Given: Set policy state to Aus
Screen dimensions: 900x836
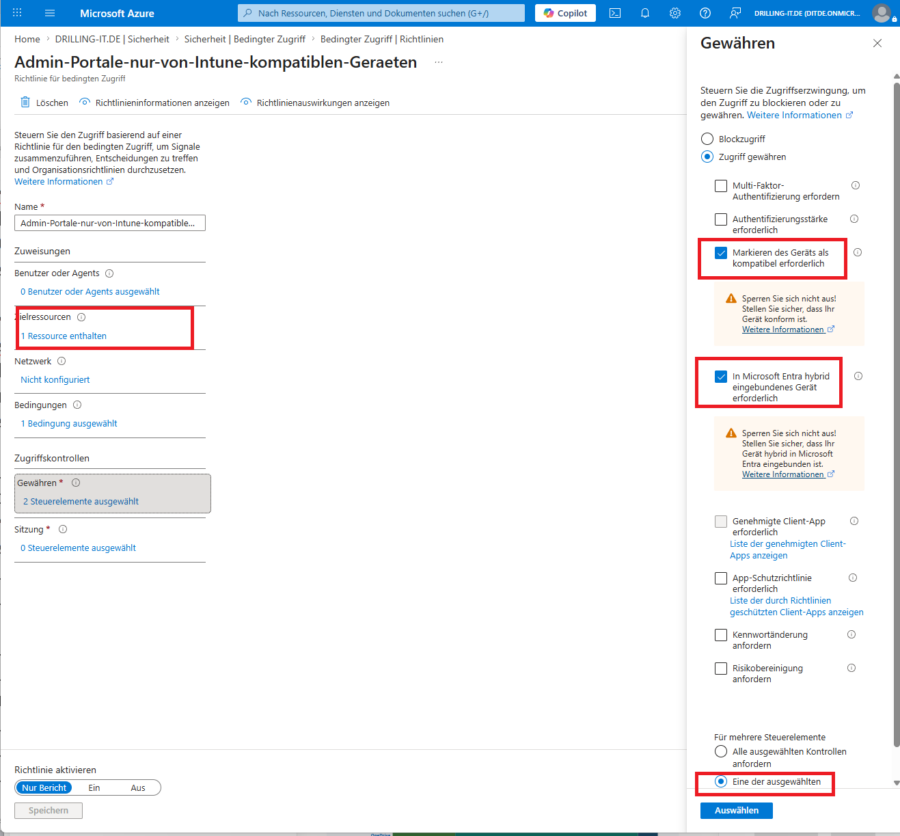Looking at the screenshot, I should (138, 788).
